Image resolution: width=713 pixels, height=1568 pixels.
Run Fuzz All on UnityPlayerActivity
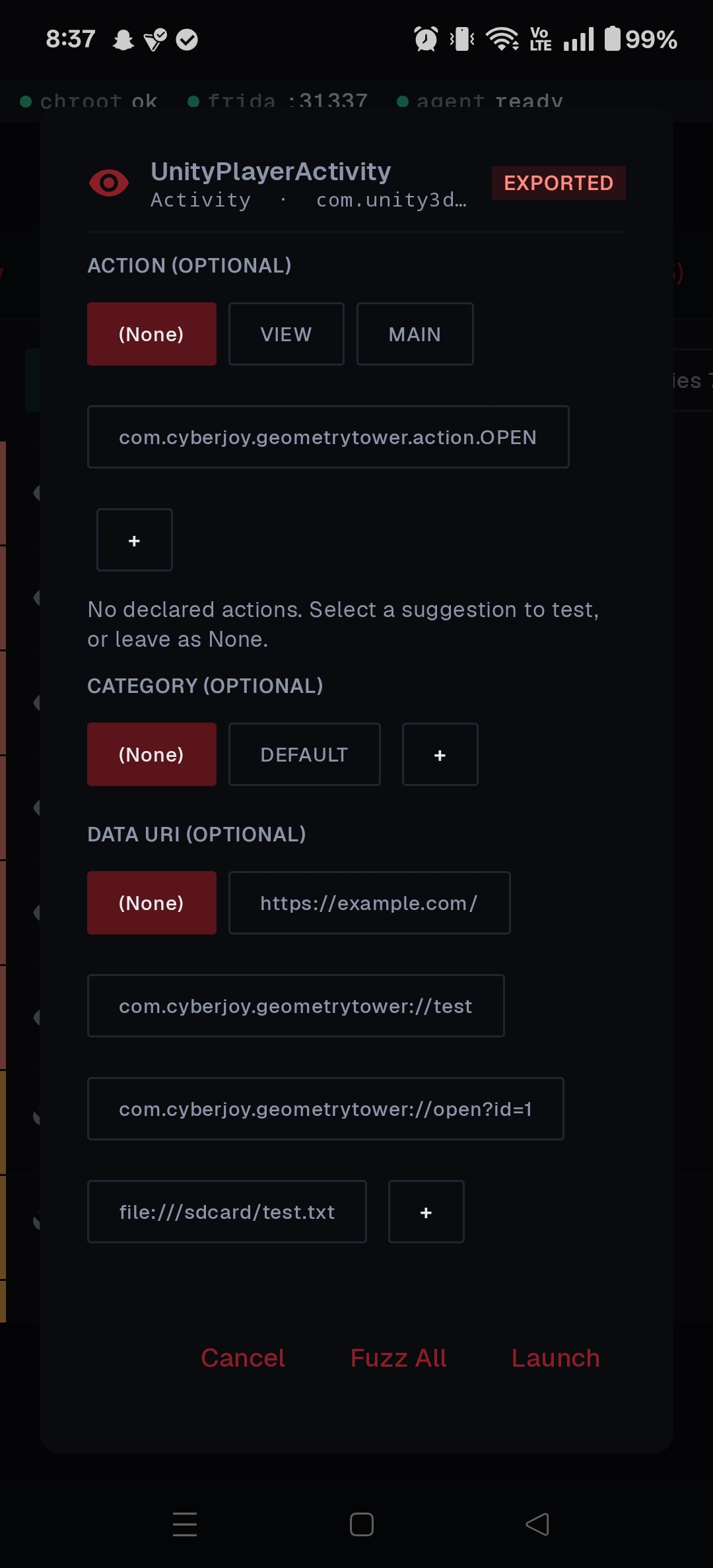pos(397,1357)
